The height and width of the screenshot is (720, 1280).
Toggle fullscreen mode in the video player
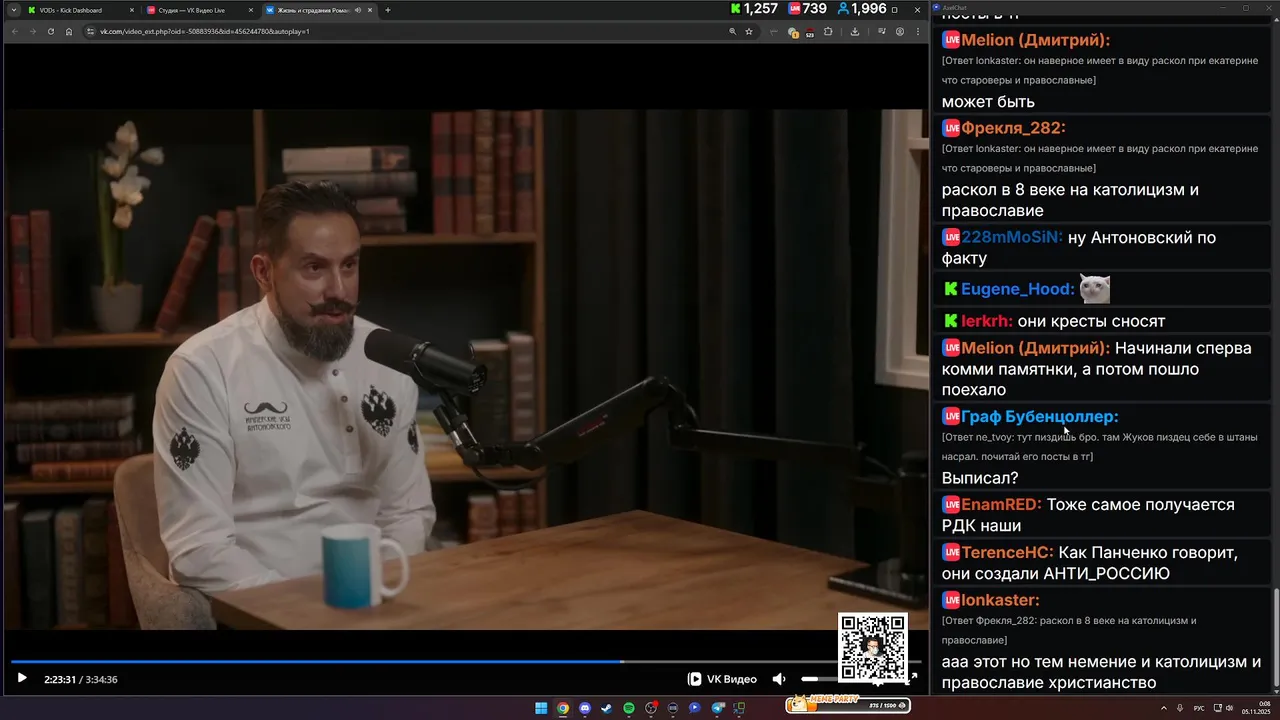tap(913, 679)
